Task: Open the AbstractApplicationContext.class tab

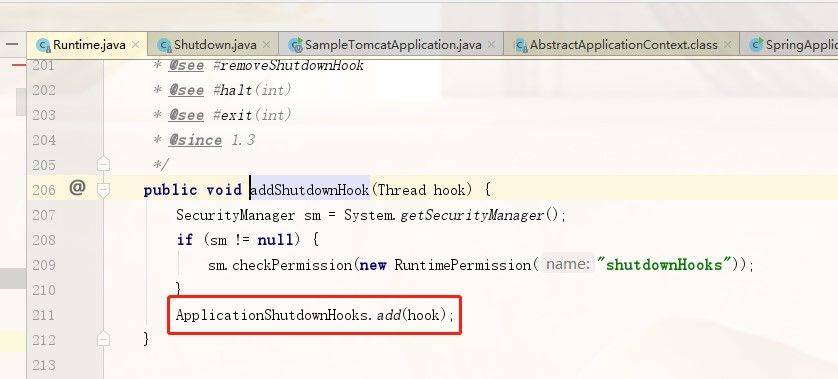Action: pos(623,45)
